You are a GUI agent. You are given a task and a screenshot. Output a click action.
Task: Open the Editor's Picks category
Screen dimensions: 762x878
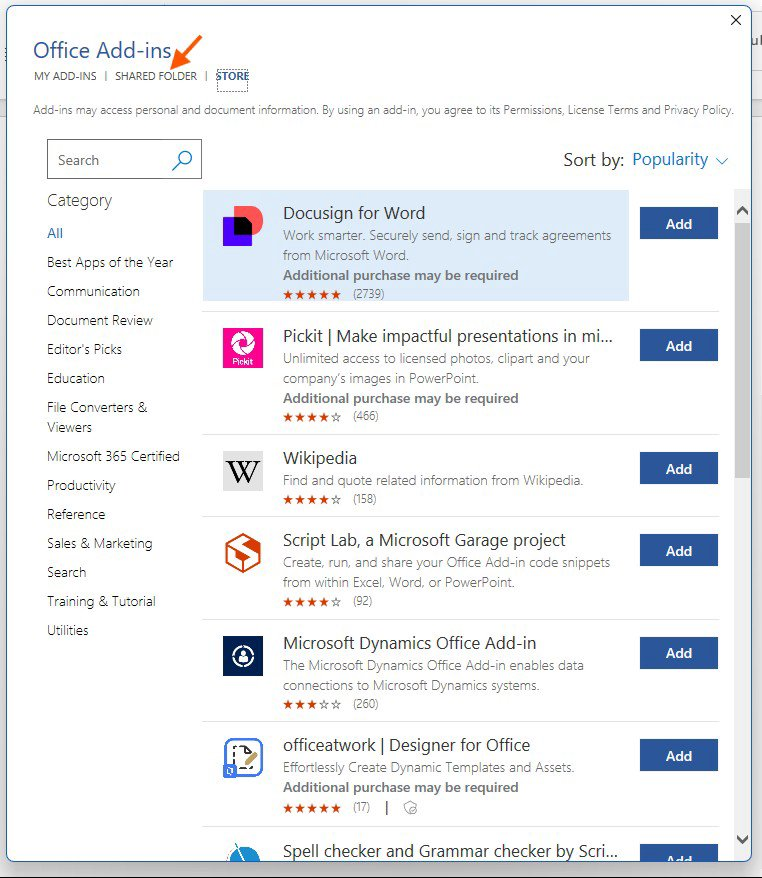click(x=85, y=349)
